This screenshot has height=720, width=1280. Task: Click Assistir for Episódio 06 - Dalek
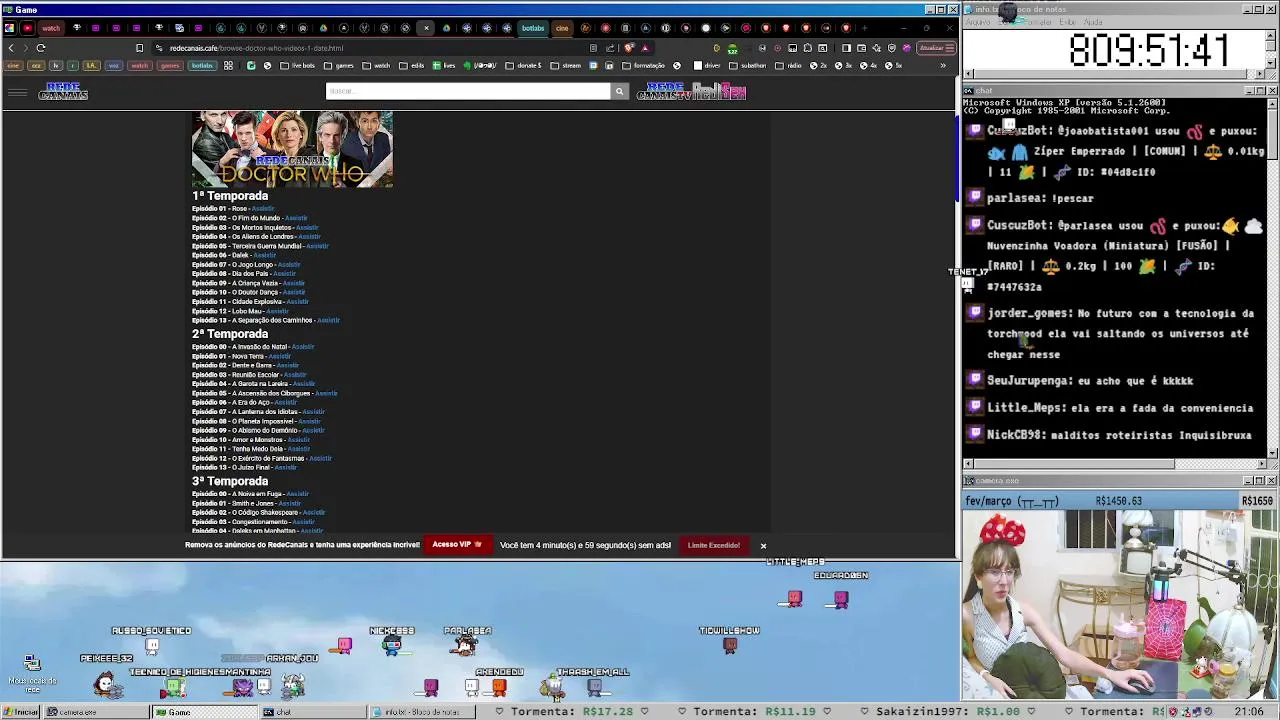coord(264,255)
